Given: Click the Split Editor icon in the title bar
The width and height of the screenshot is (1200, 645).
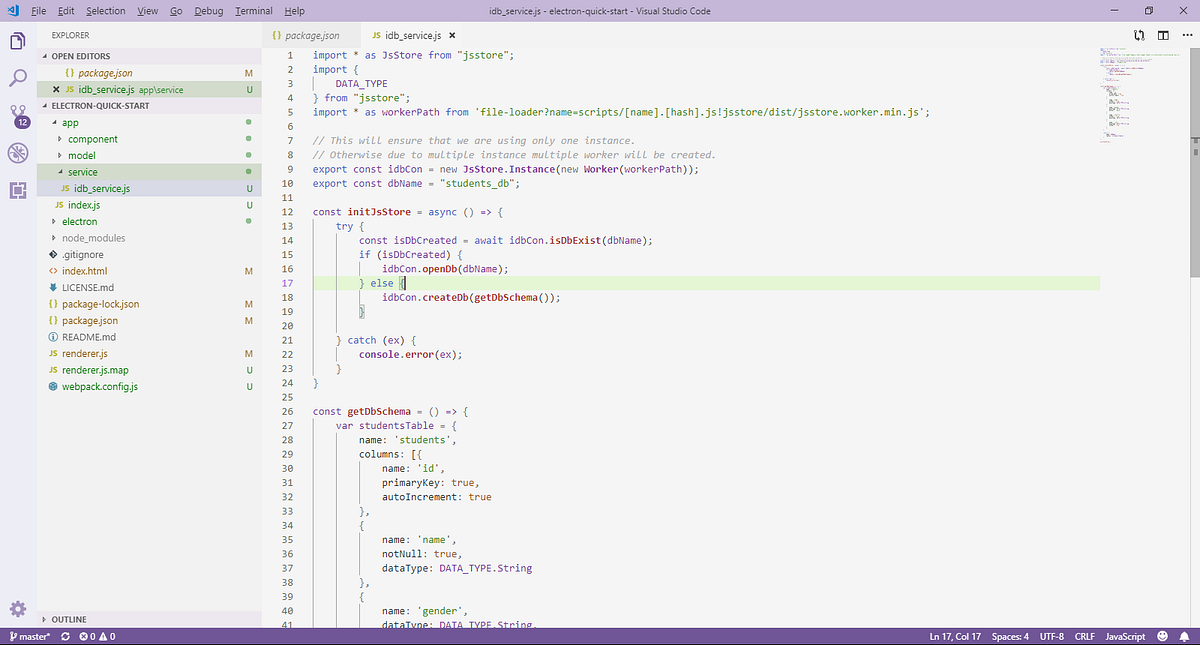Looking at the screenshot, I should tap(1161, 33).
